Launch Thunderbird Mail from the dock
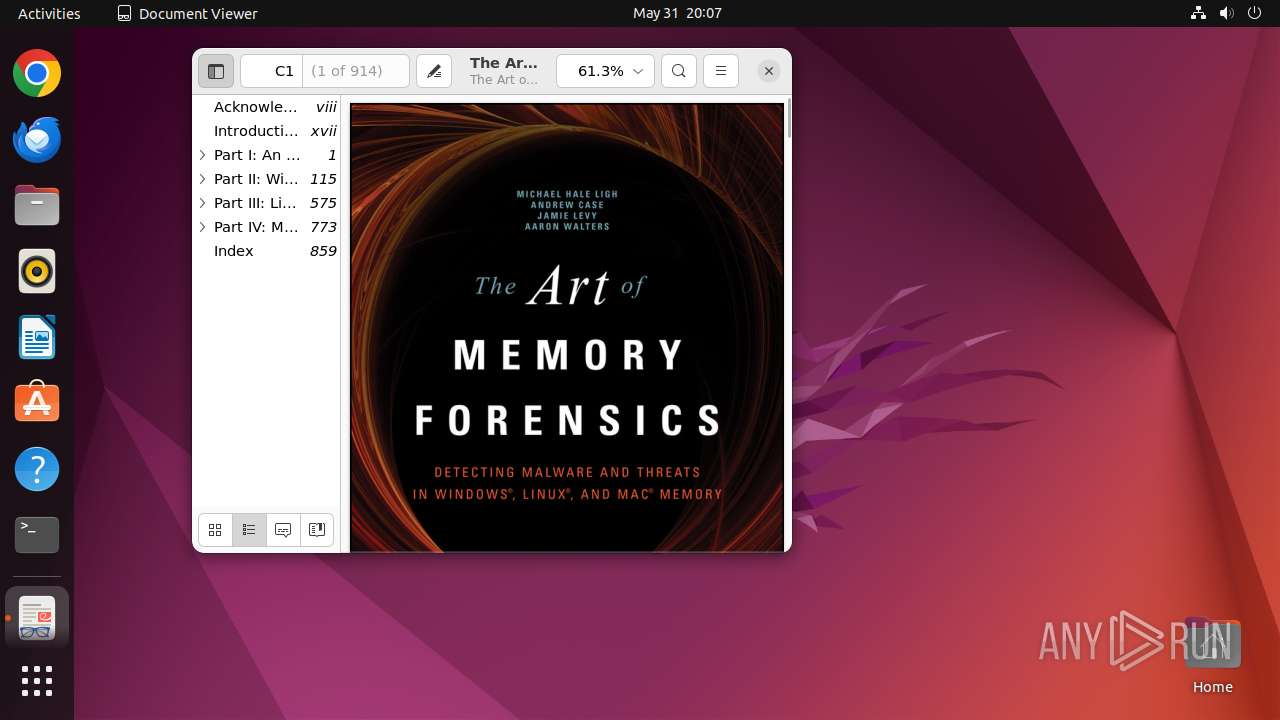This screenshot has width=1280, height=720. tap(37, 140)
